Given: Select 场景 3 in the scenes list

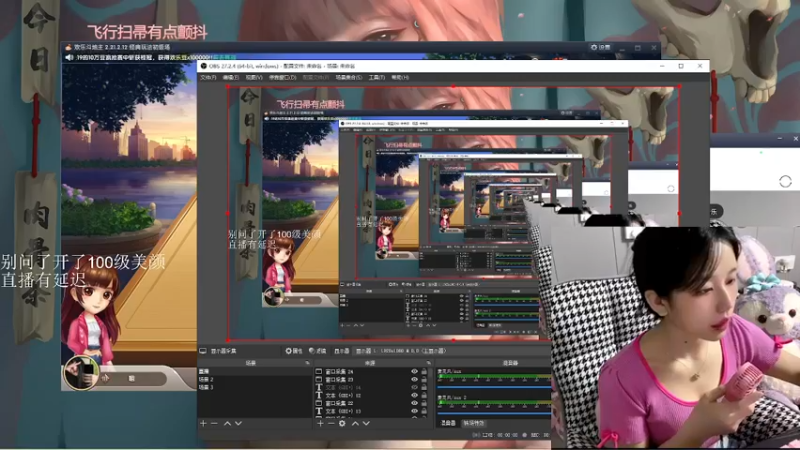Looking at the screenshot, I should (x=255, y=388).
